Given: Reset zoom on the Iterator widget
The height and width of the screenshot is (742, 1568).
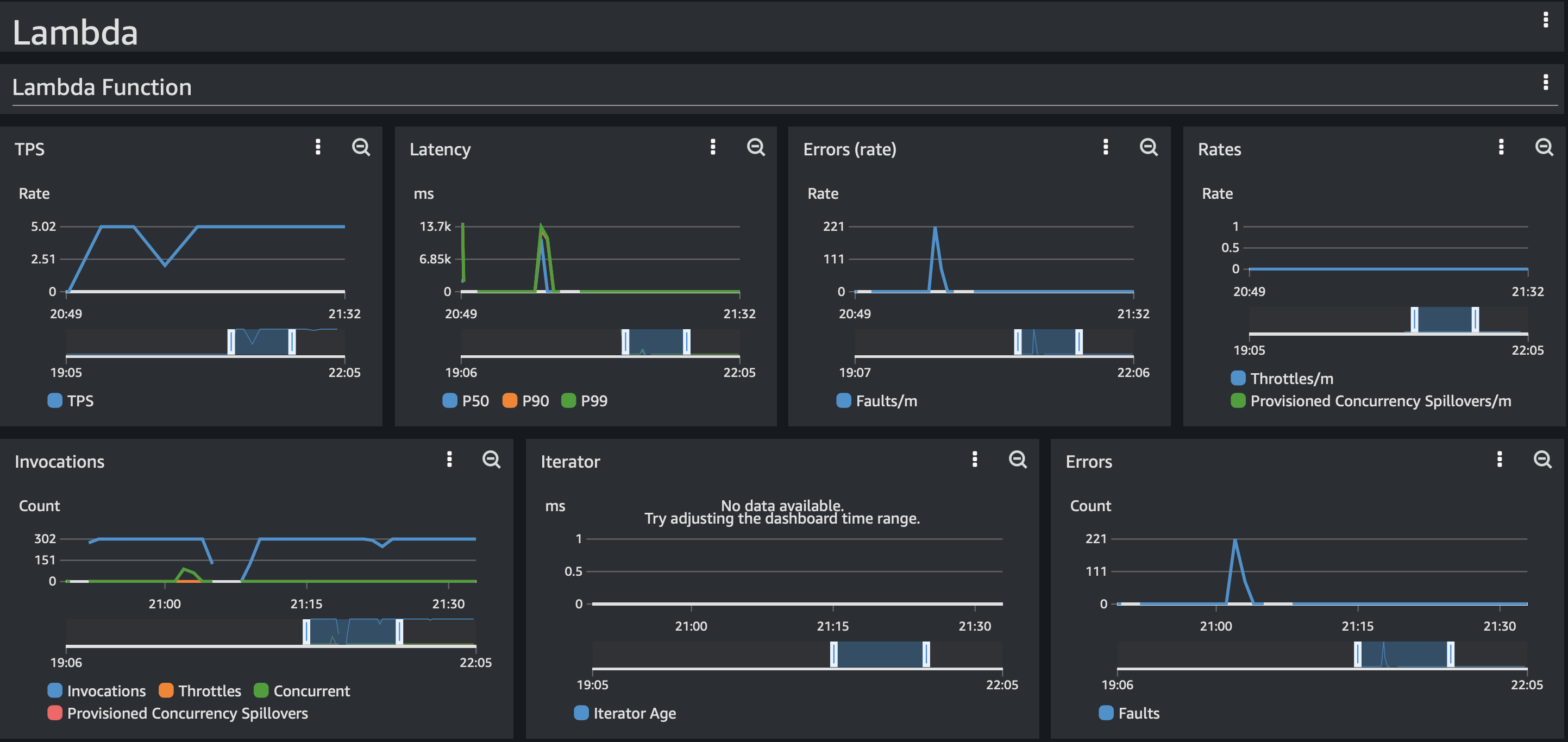Looking at the screenshot, I should pos(1018,460).
